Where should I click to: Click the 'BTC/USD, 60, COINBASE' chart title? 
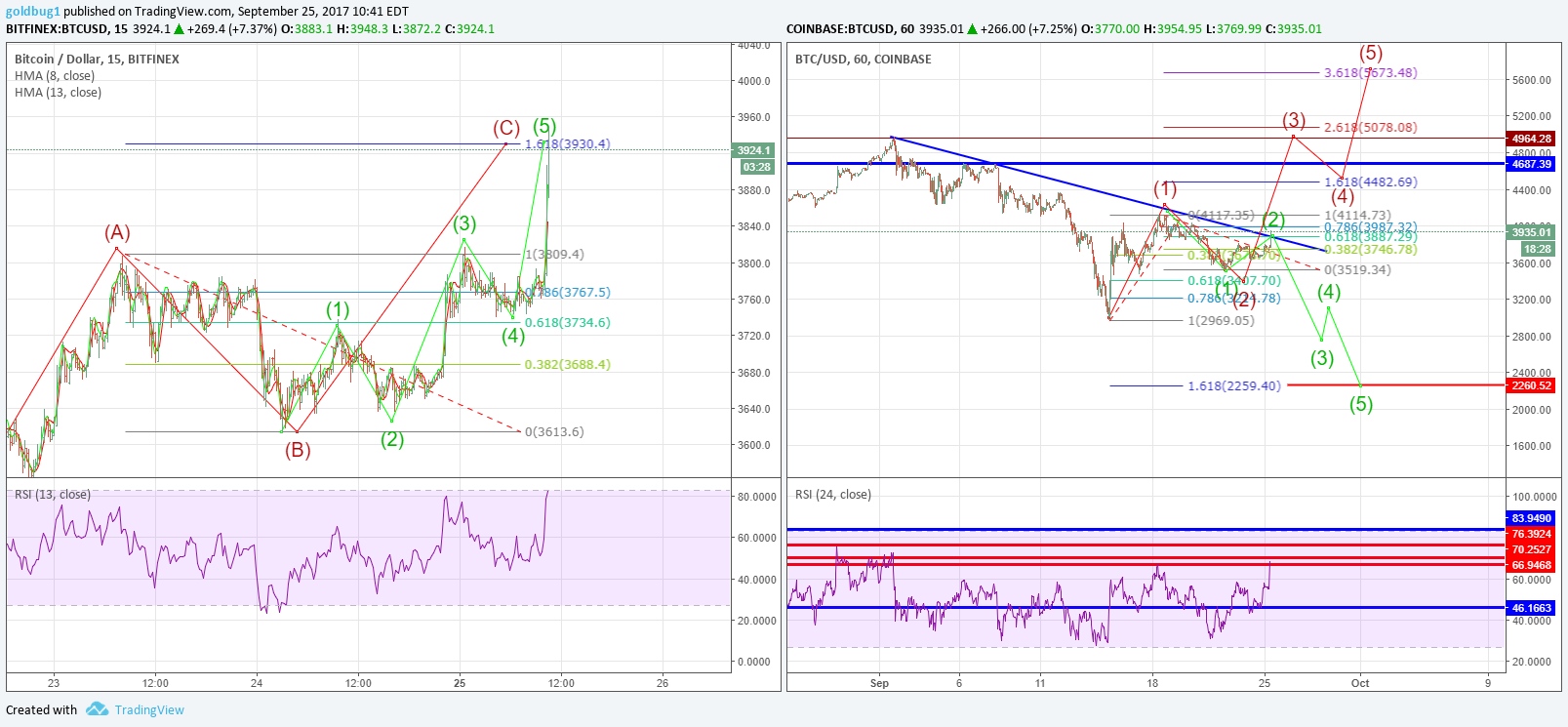(864, 59)
